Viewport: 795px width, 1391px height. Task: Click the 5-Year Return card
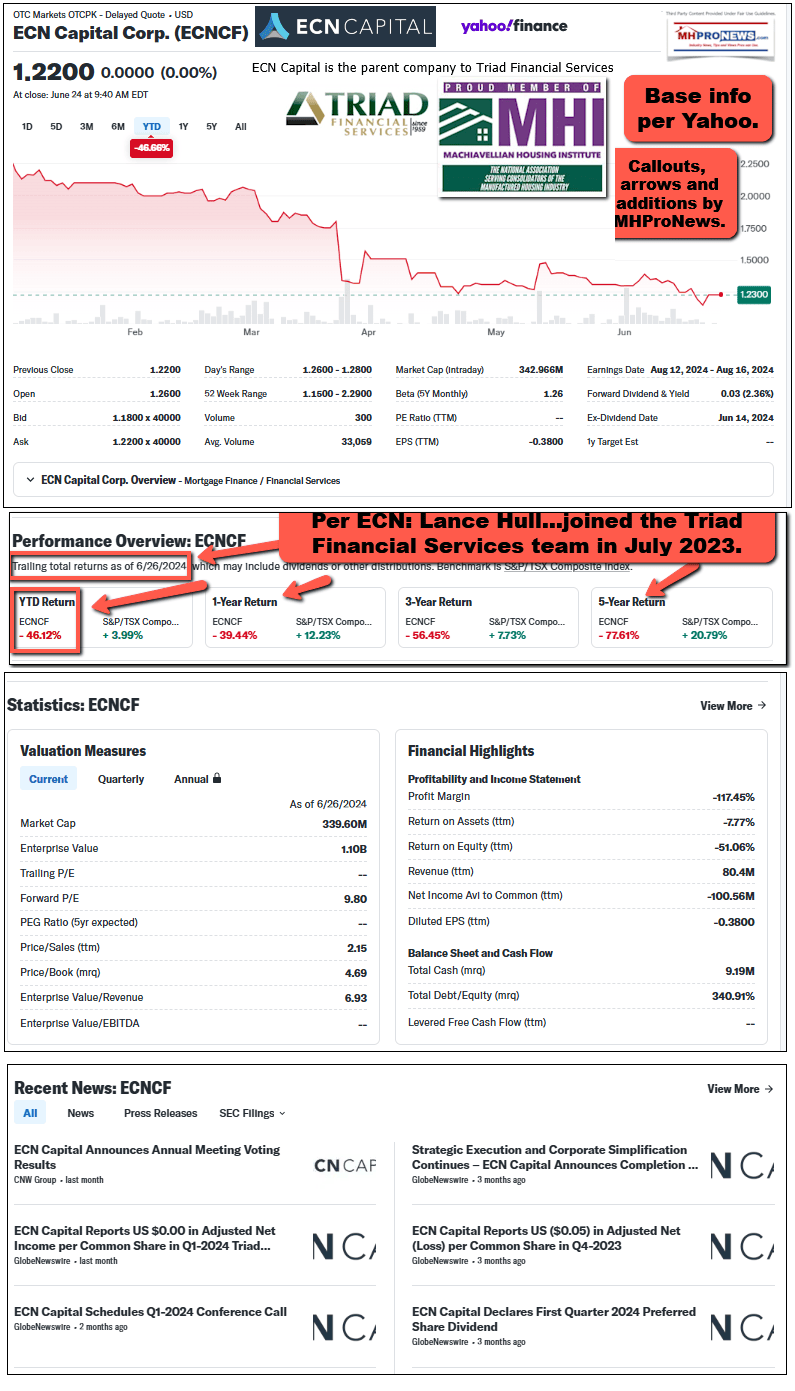coord(682,617)
